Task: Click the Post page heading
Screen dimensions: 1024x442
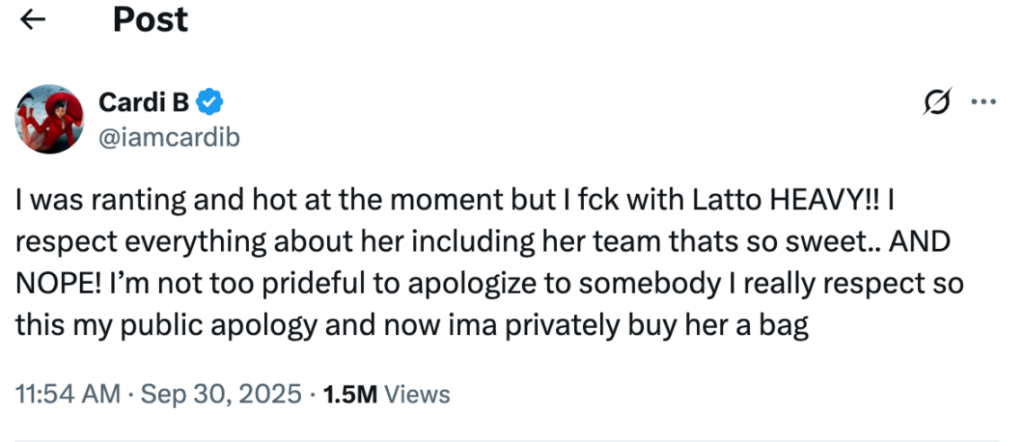Action: (x=151, y=20)
